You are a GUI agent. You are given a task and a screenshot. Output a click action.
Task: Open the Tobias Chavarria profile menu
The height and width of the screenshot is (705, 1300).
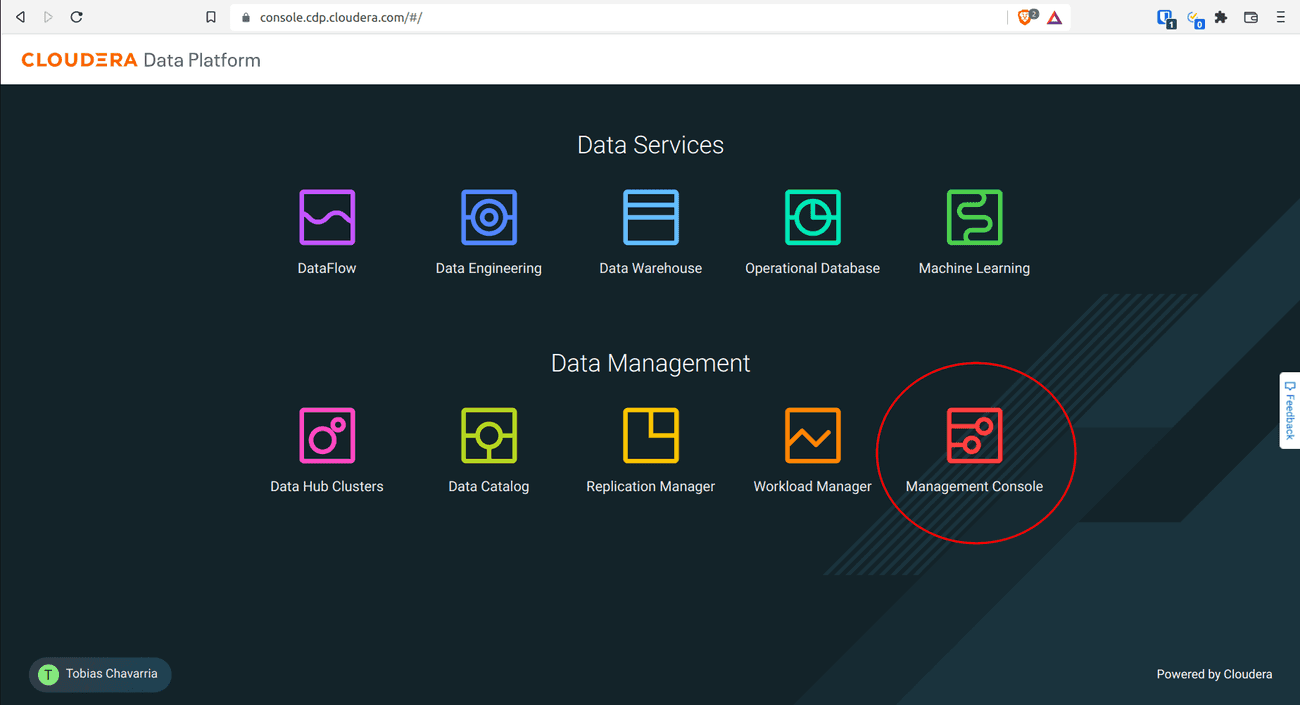pyautogui.click(x=99, y=674)
